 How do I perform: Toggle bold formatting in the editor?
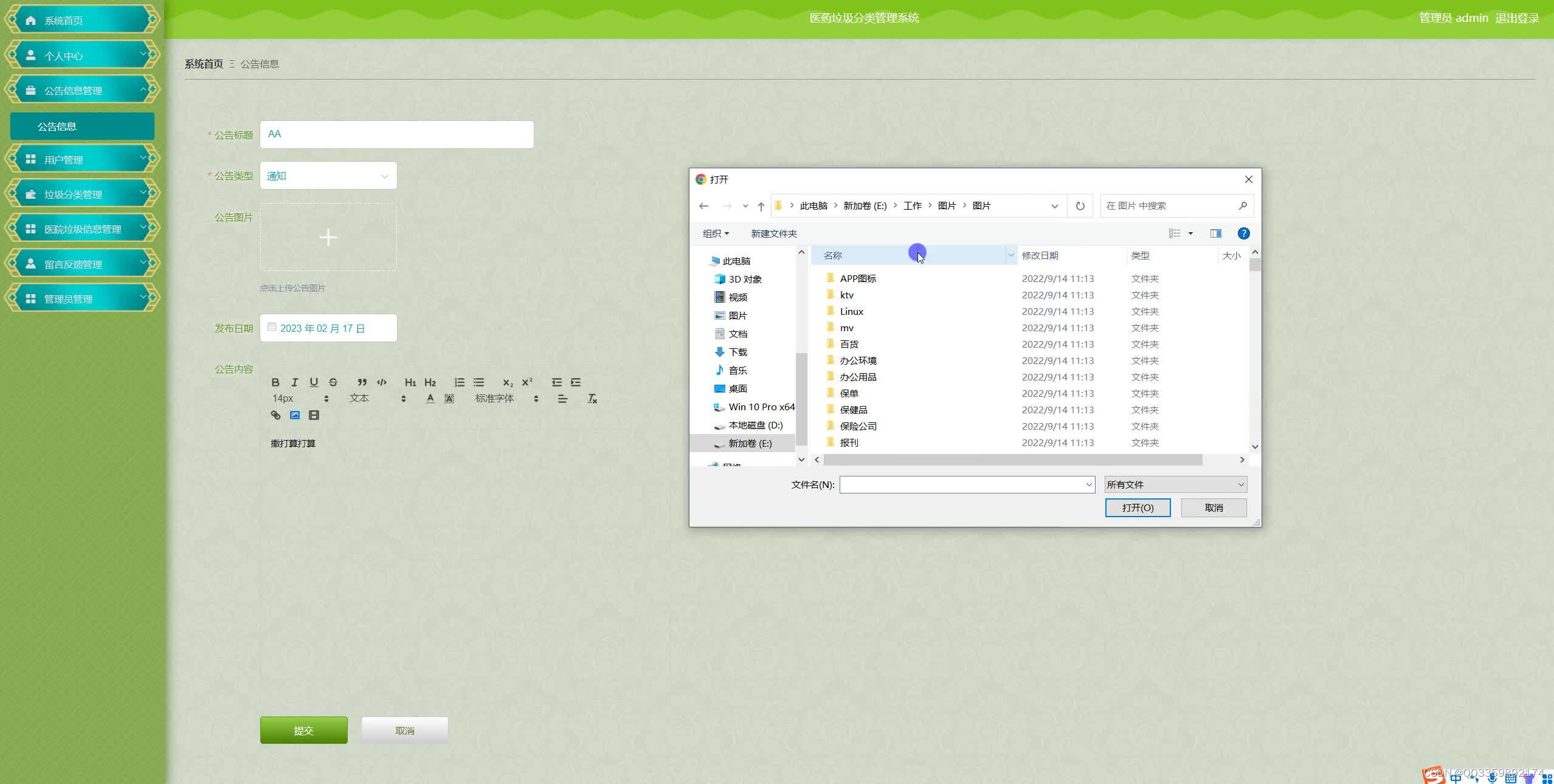275,382
